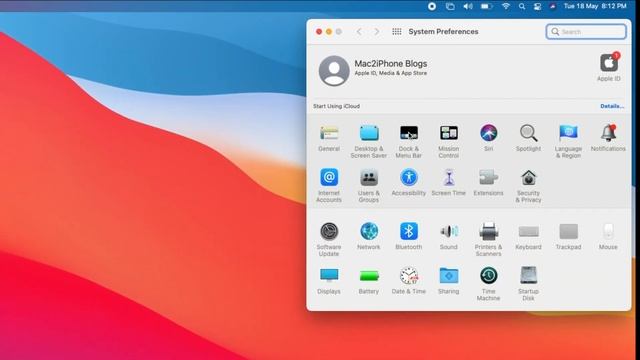Click the date and time in menu bar
This screenshot has height=360, width=640.
[595, 6]
